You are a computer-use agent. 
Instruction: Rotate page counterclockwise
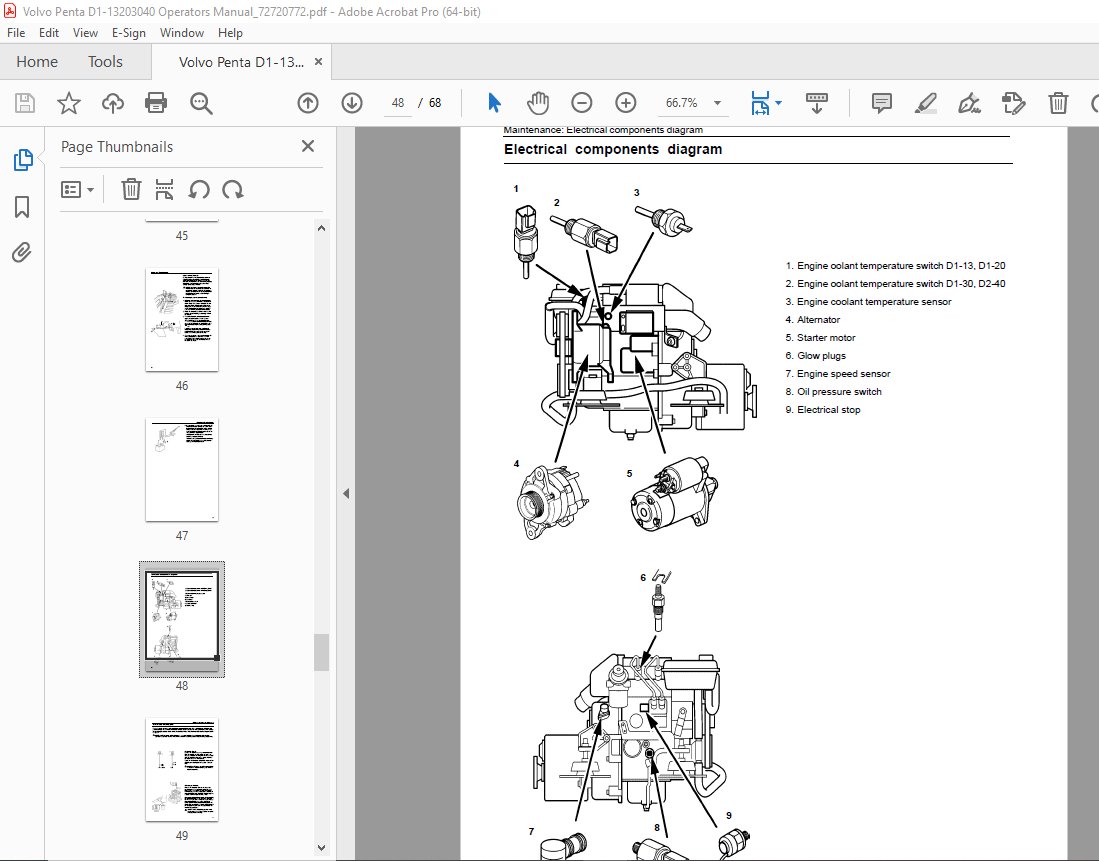(x=199, y=189)
